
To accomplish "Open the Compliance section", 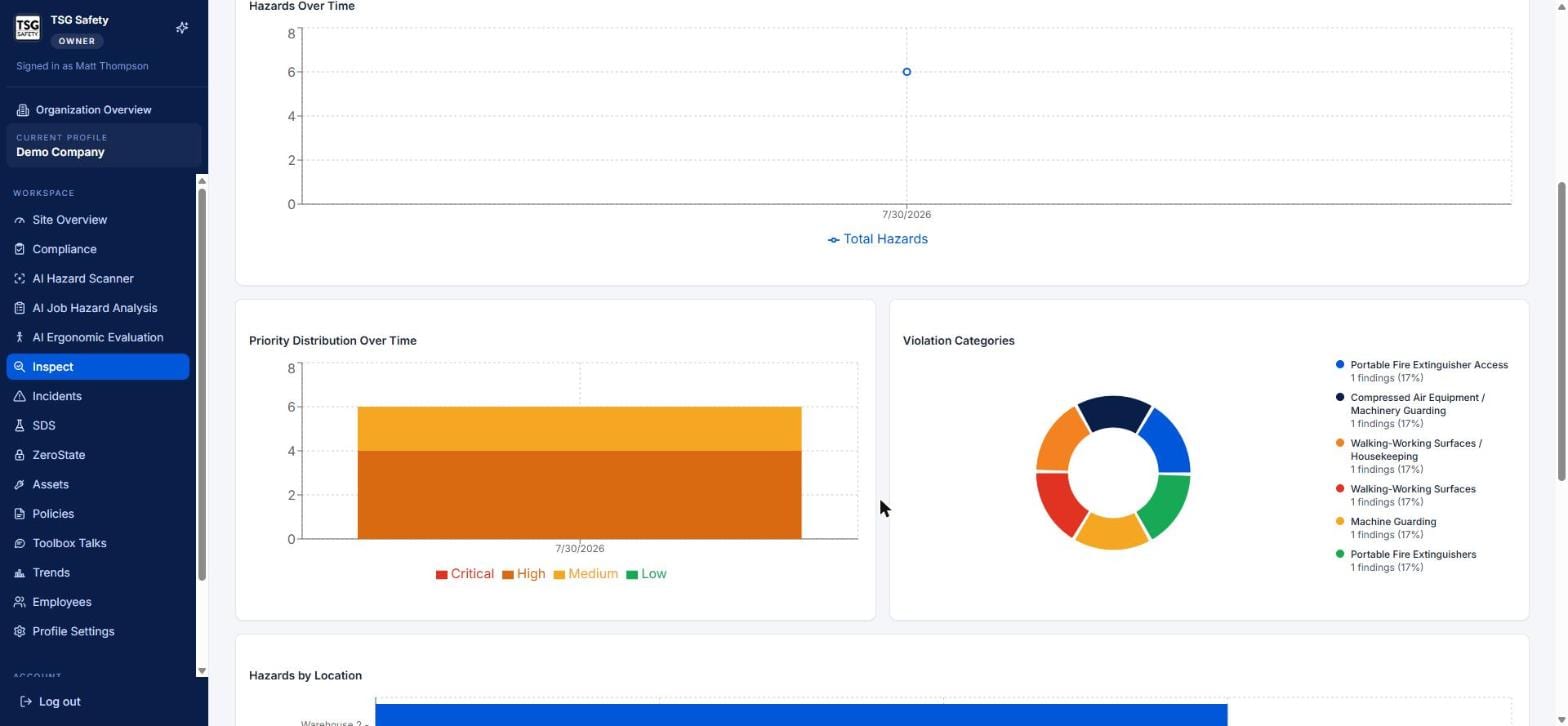I will tap(98, 249).
